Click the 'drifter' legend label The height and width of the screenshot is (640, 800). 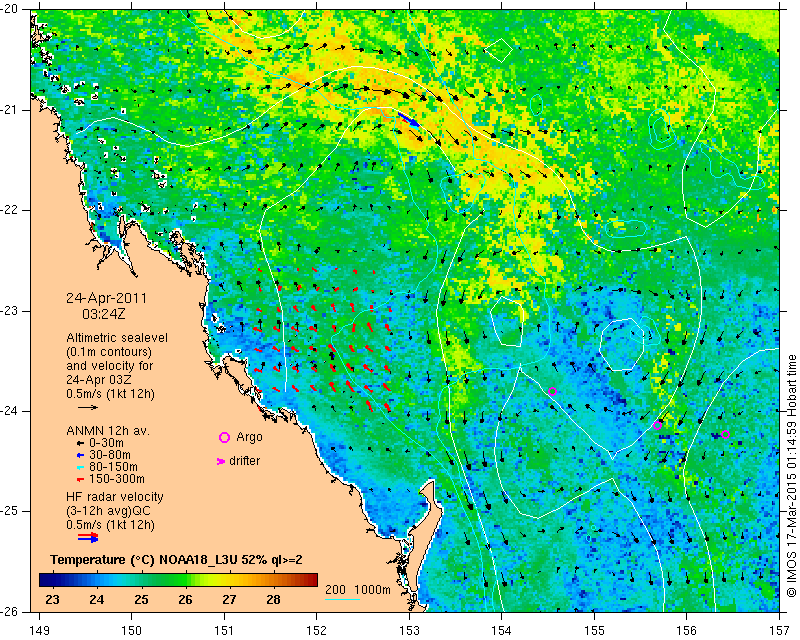pyautogui.click(x=244, y=461)
